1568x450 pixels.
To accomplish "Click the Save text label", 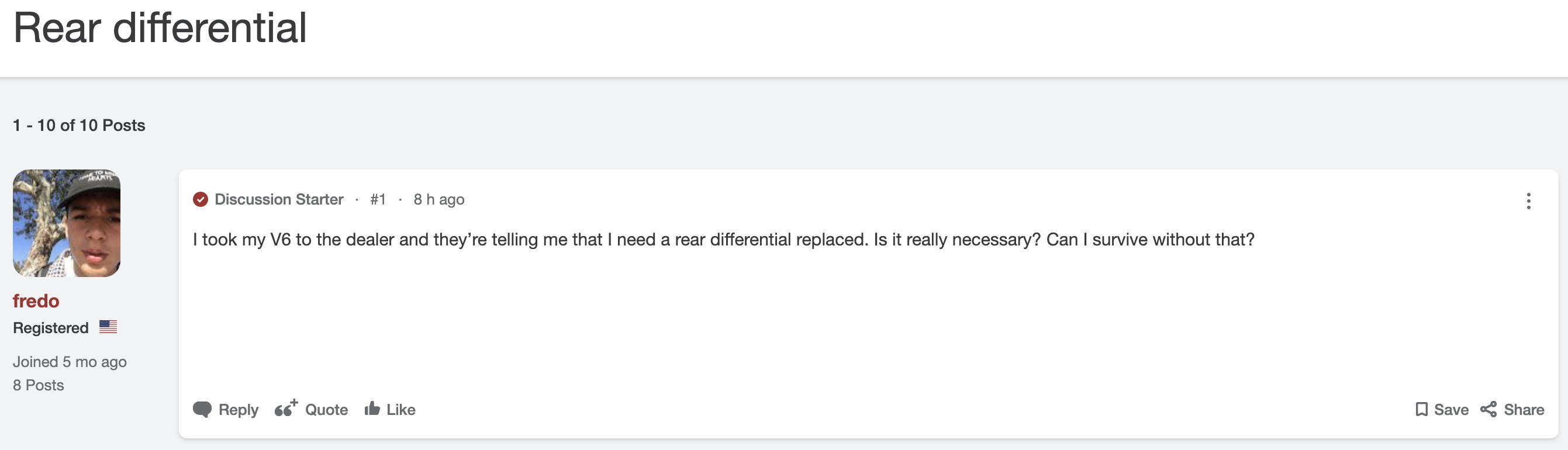I will (1451, 410).
